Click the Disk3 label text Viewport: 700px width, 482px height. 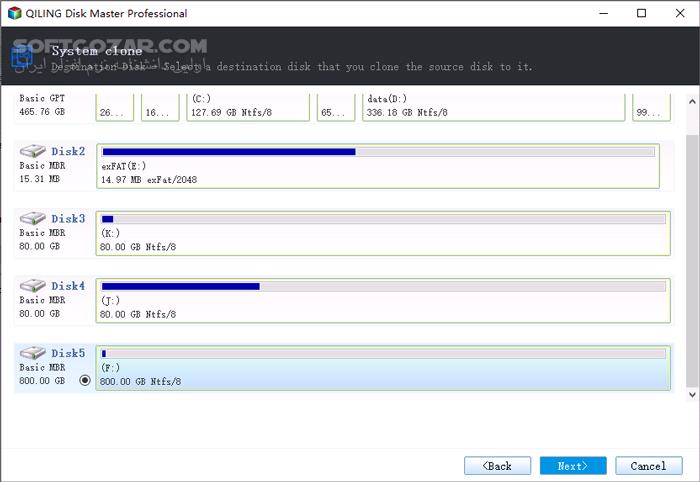[x=68, y=219]
